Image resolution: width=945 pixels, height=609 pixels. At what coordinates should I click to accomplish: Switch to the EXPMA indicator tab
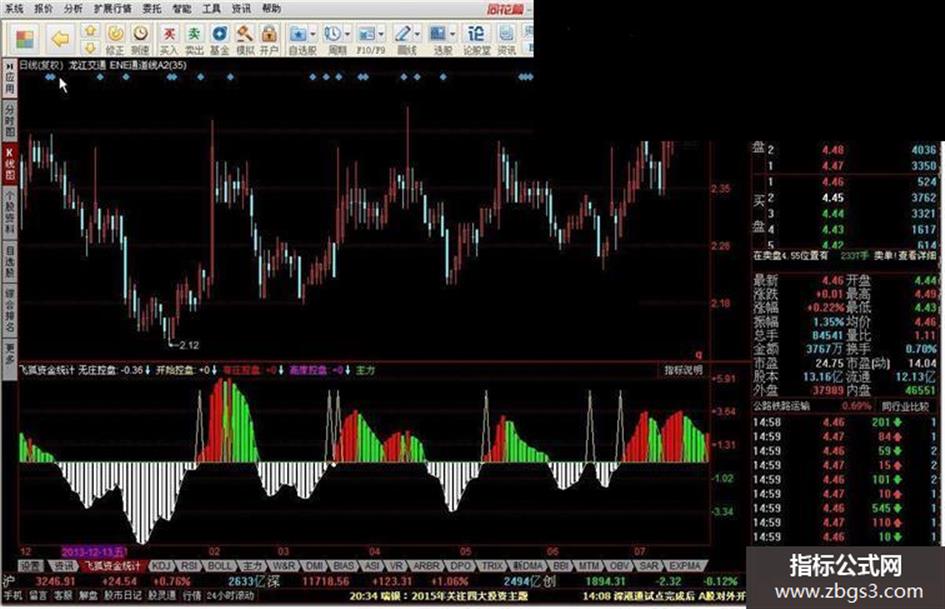(x=685, y=566)
